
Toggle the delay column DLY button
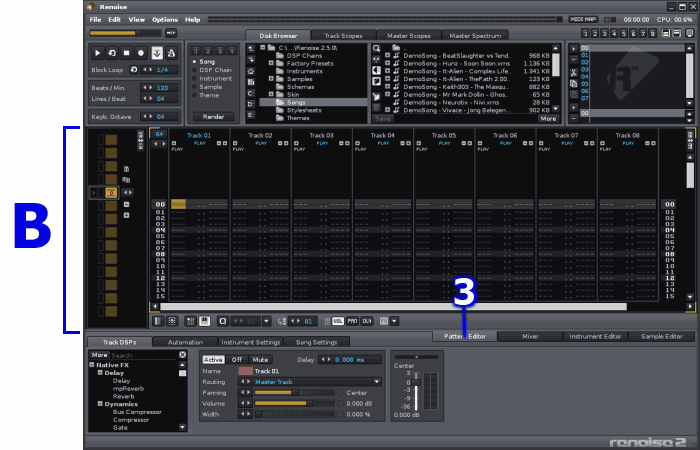367,321
